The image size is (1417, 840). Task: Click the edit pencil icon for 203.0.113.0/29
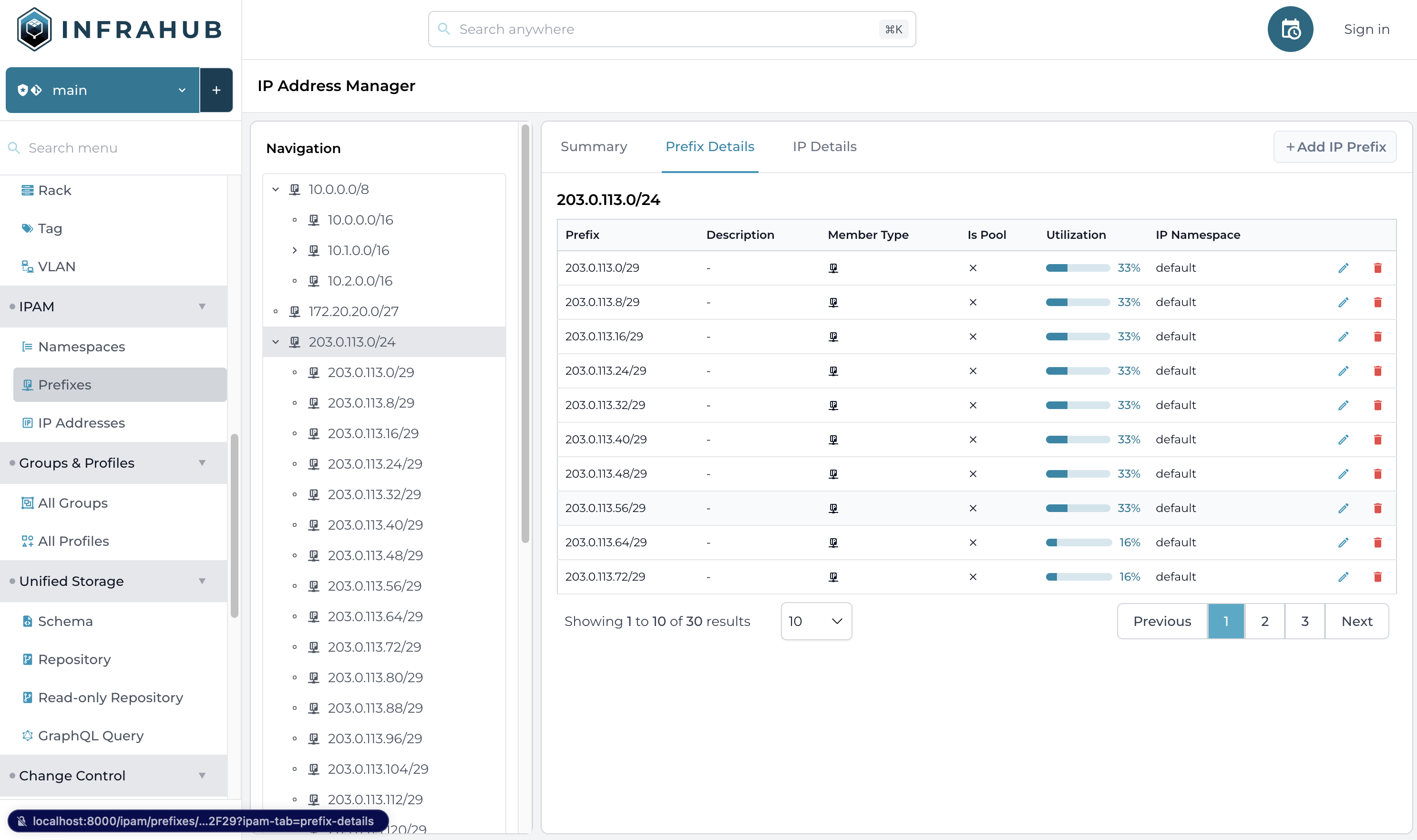(x=1344, y=268)
